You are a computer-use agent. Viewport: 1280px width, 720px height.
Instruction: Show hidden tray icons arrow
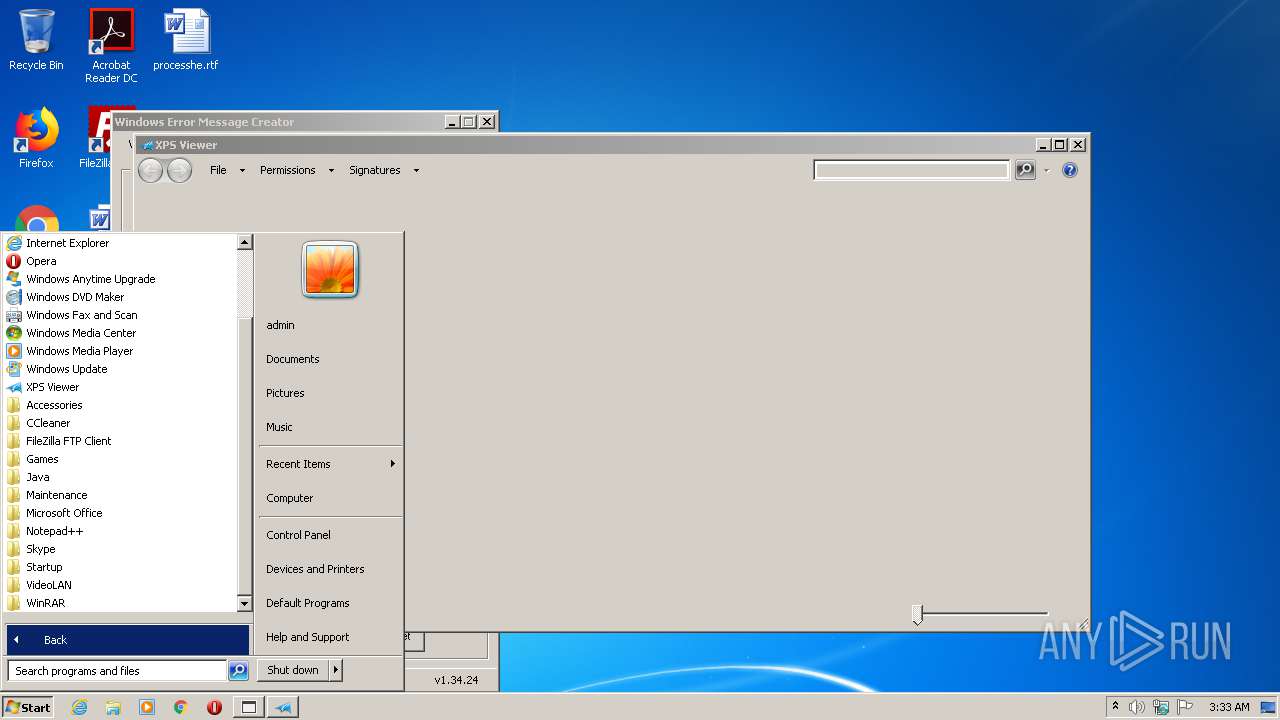[x=1116, y=706]
